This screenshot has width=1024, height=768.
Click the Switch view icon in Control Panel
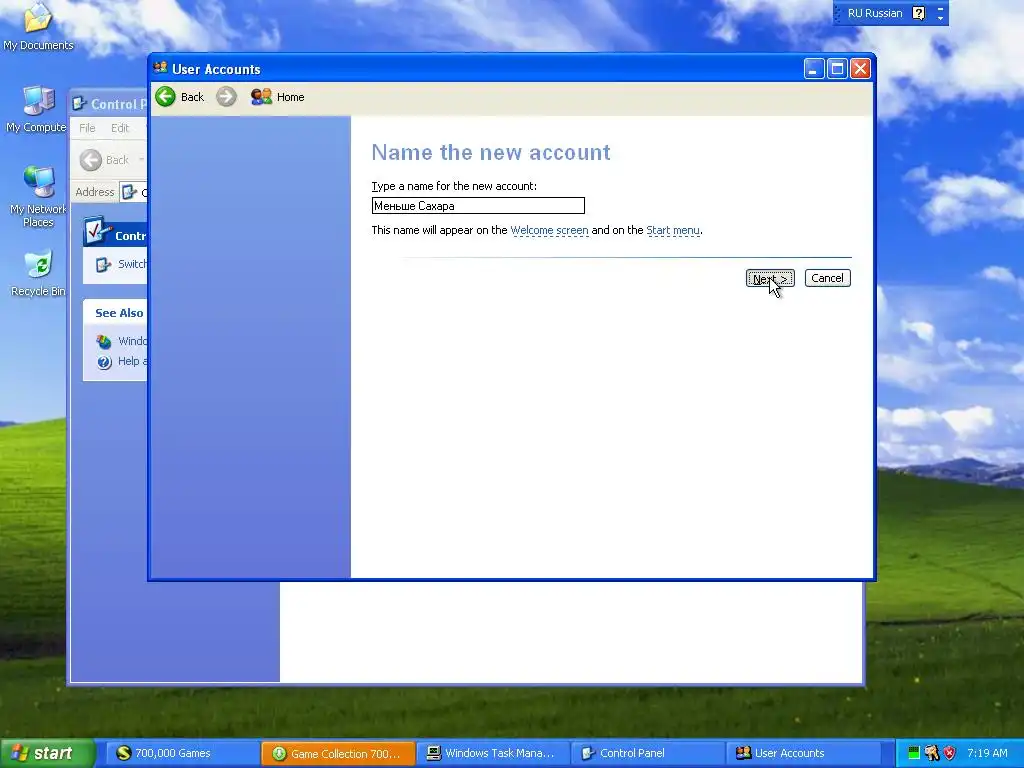(x=103, y=264)
